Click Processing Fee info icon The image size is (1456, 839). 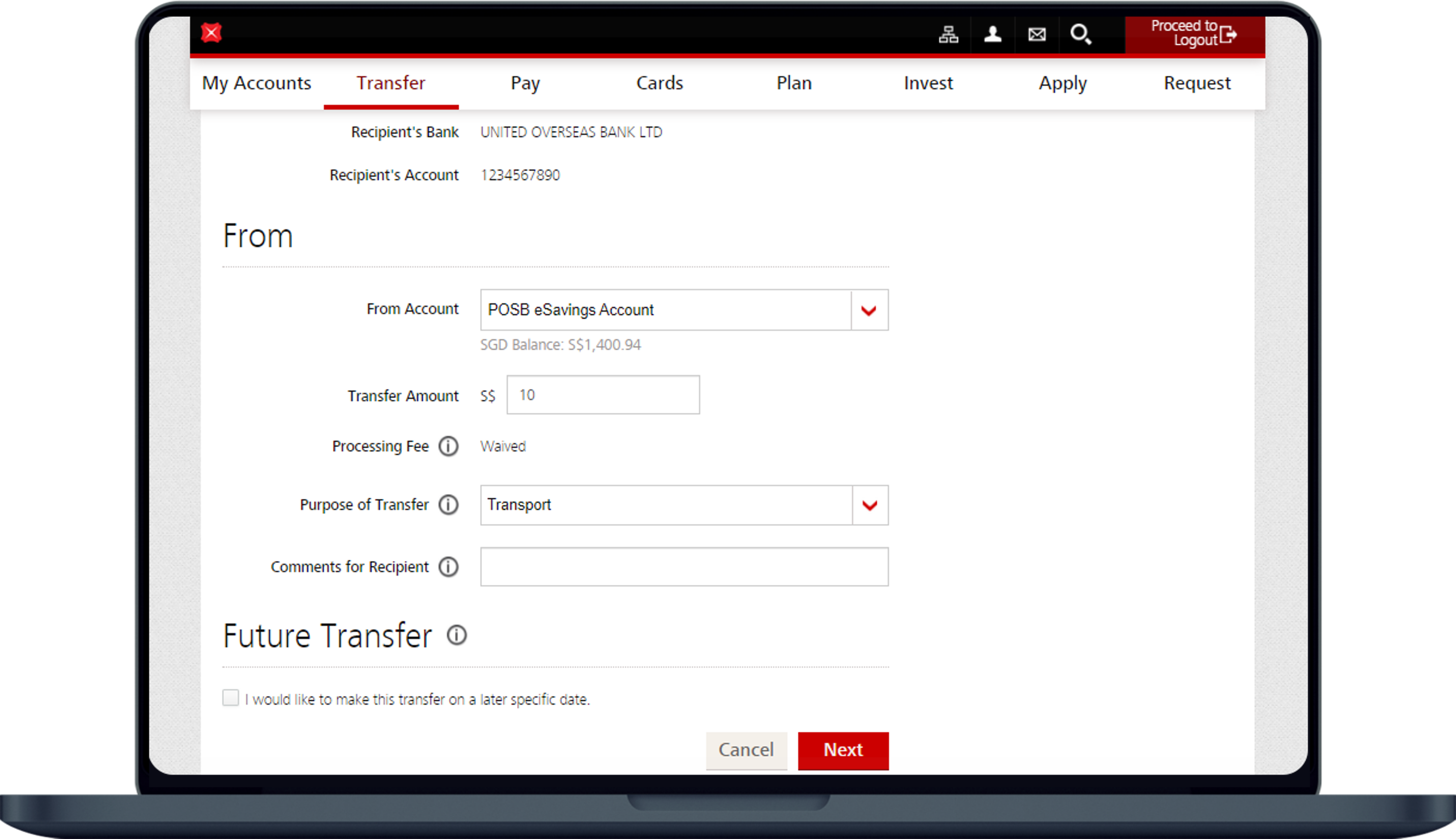coord(448,446)
